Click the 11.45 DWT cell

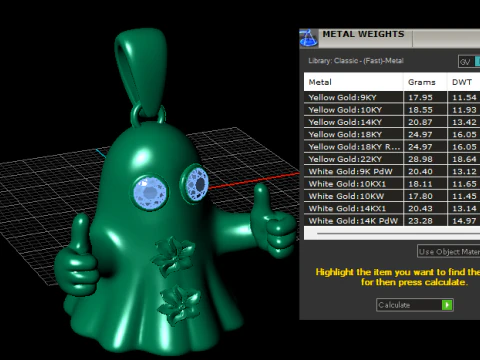point(464,196)
